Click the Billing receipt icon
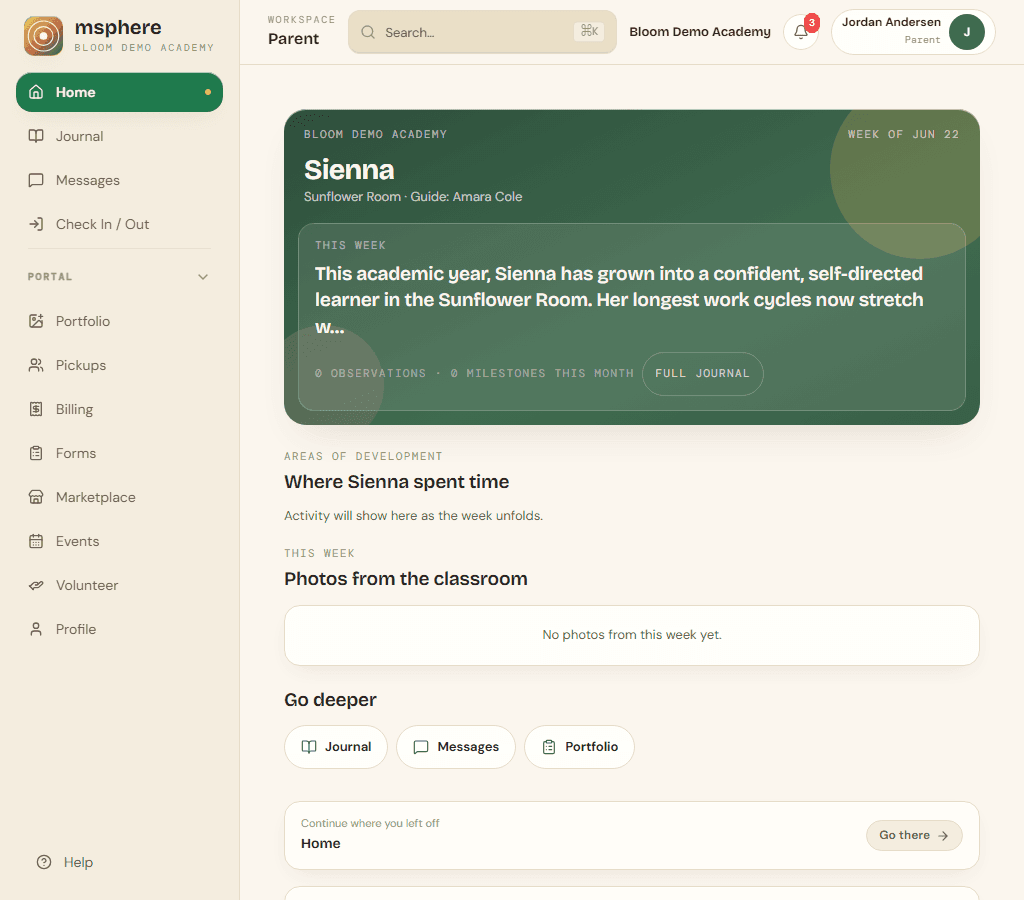The width and height of the screenshot is (1024, 900). click(37, 409)
